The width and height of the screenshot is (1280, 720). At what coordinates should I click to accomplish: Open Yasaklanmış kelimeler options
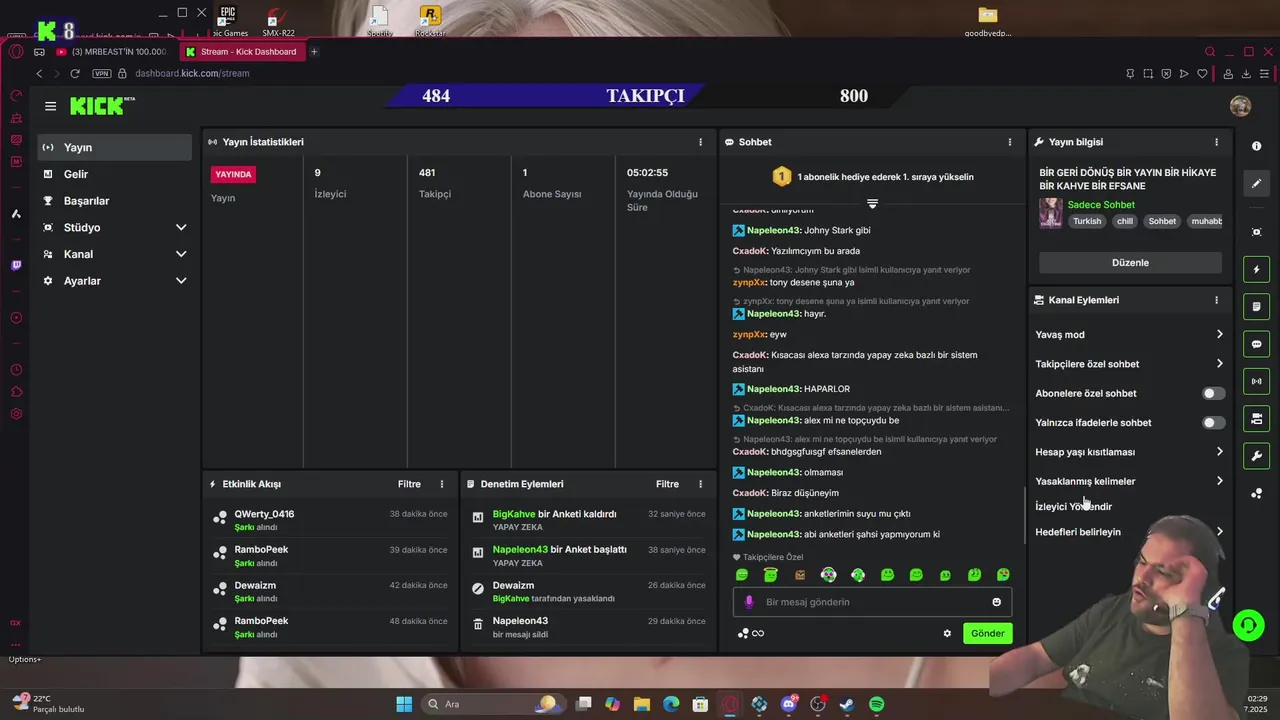(x=1130, y=481)
